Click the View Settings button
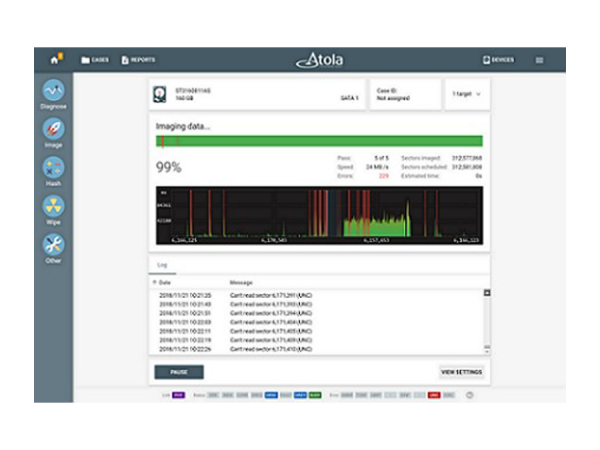Image resolution: width=600 pixels, height=450 pixels. pos(461,372)
